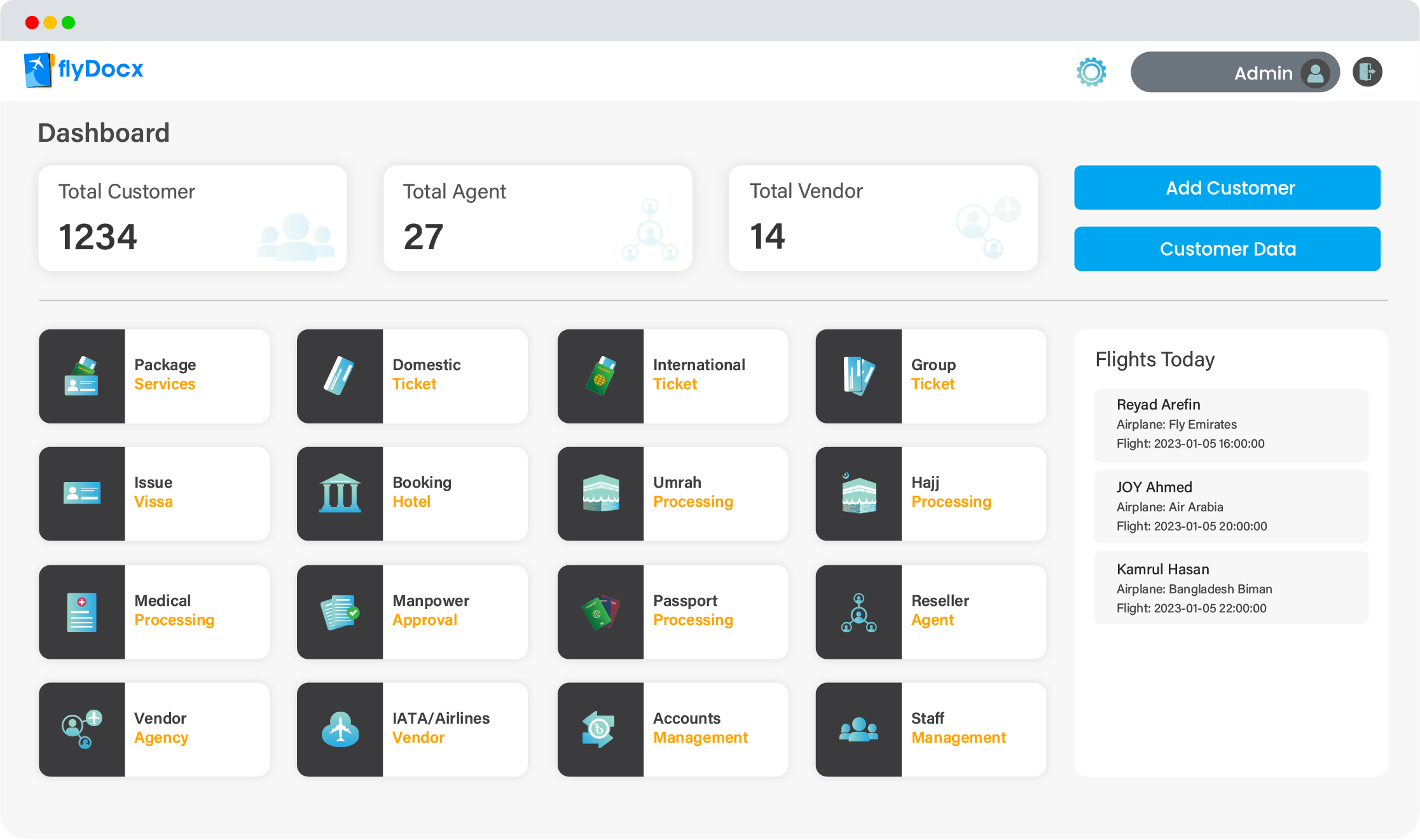Click the Reseller Agent network icon

pos(858,612)
